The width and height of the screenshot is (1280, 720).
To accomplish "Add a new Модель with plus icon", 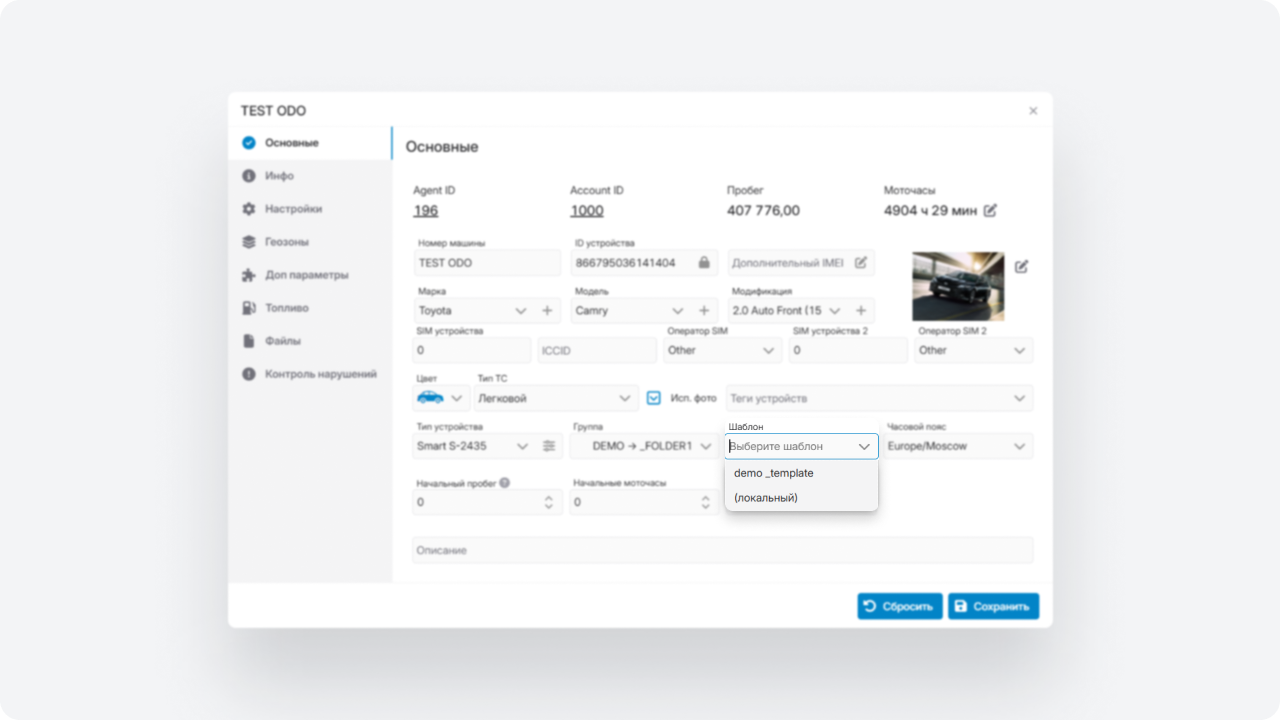I will tap(704, 311).
